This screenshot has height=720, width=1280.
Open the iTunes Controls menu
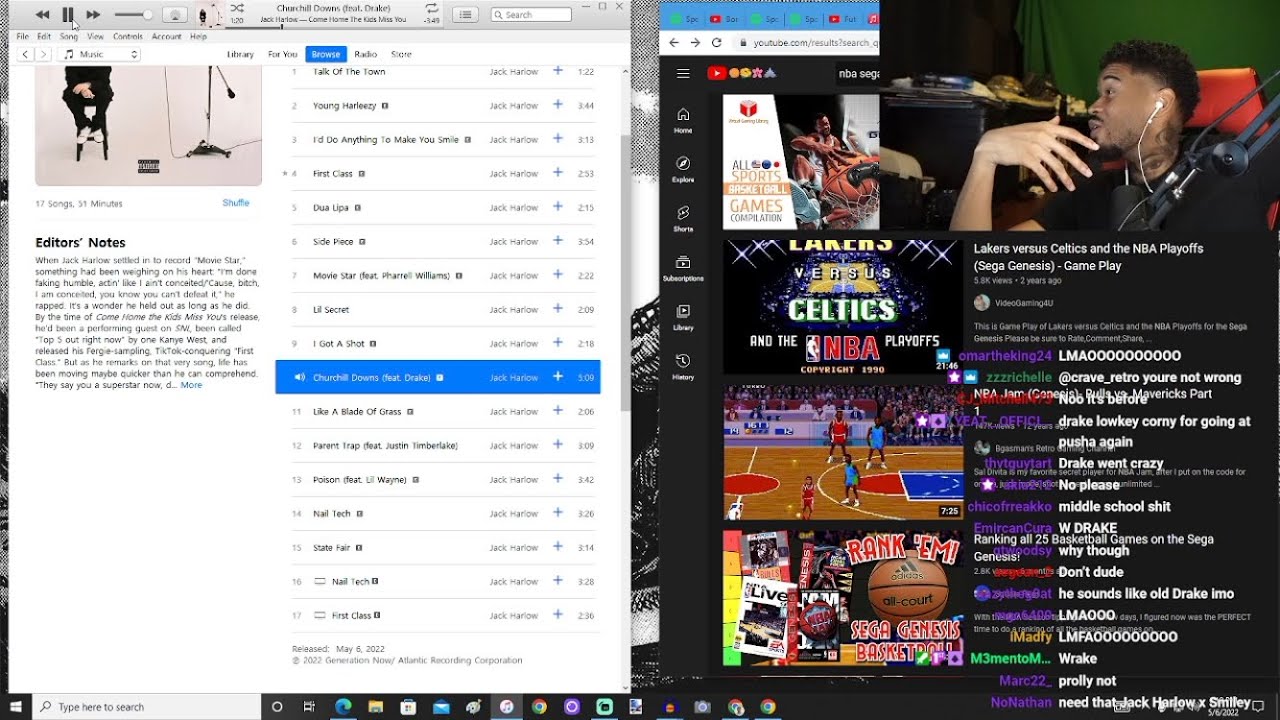128,36
